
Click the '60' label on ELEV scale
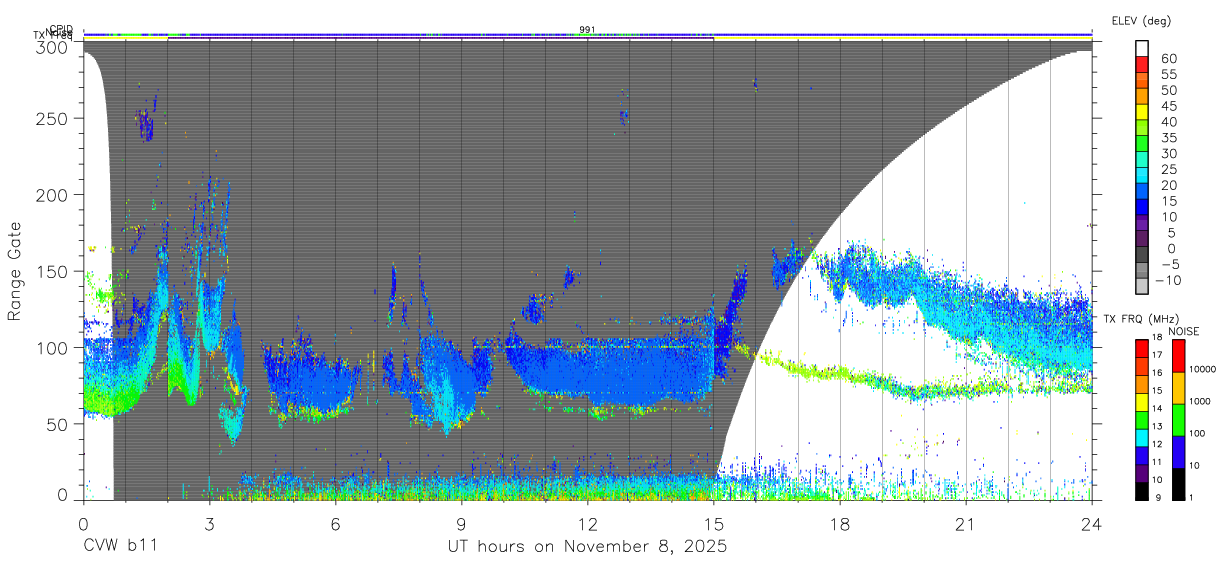coord(1169,59)
